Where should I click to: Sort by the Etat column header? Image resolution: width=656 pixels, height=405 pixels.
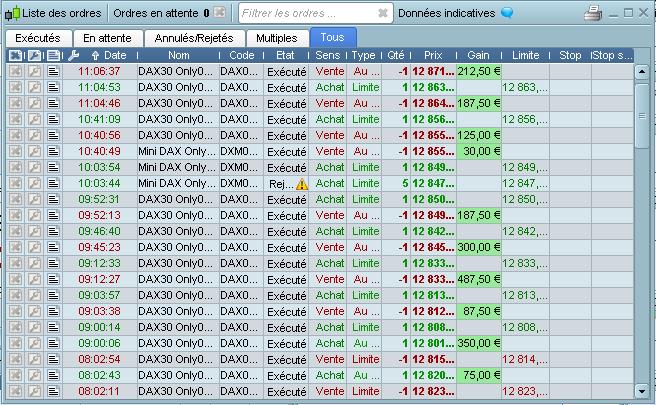pyautogui.click(x=285, y=55)
